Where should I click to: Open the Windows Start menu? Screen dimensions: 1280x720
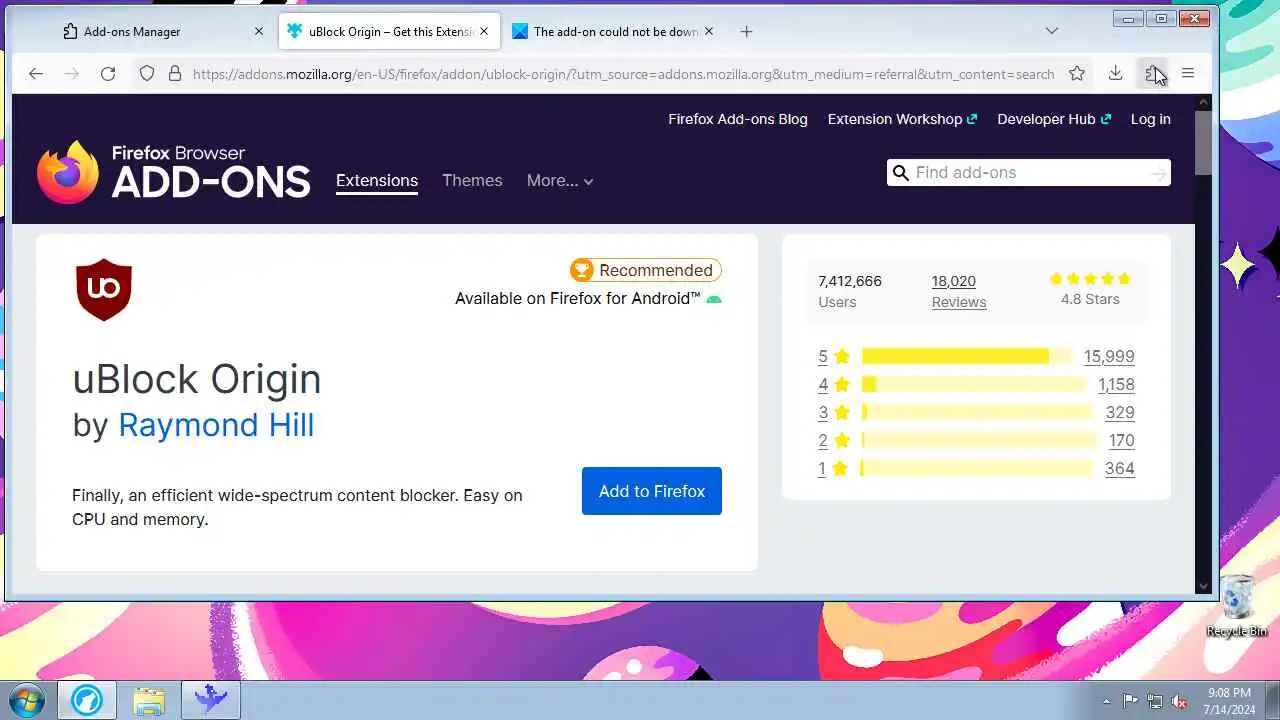click(x=26, y=700)
